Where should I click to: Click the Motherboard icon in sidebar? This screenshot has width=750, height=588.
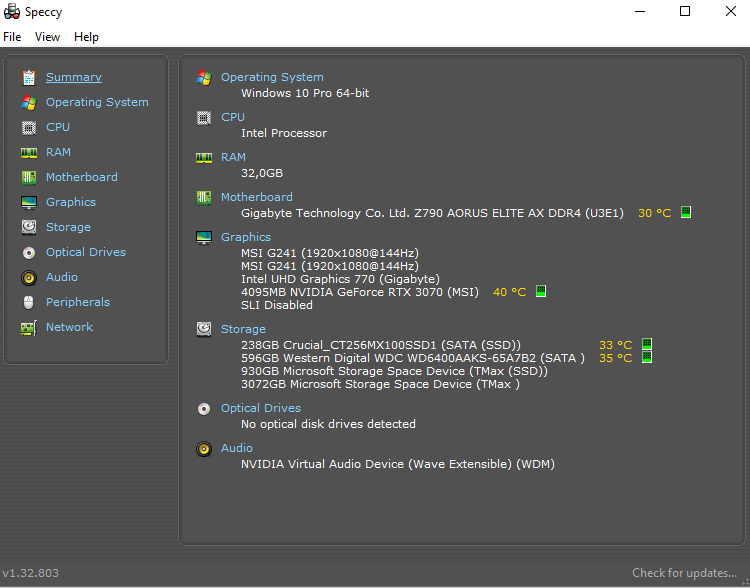(x=29, y=178)
